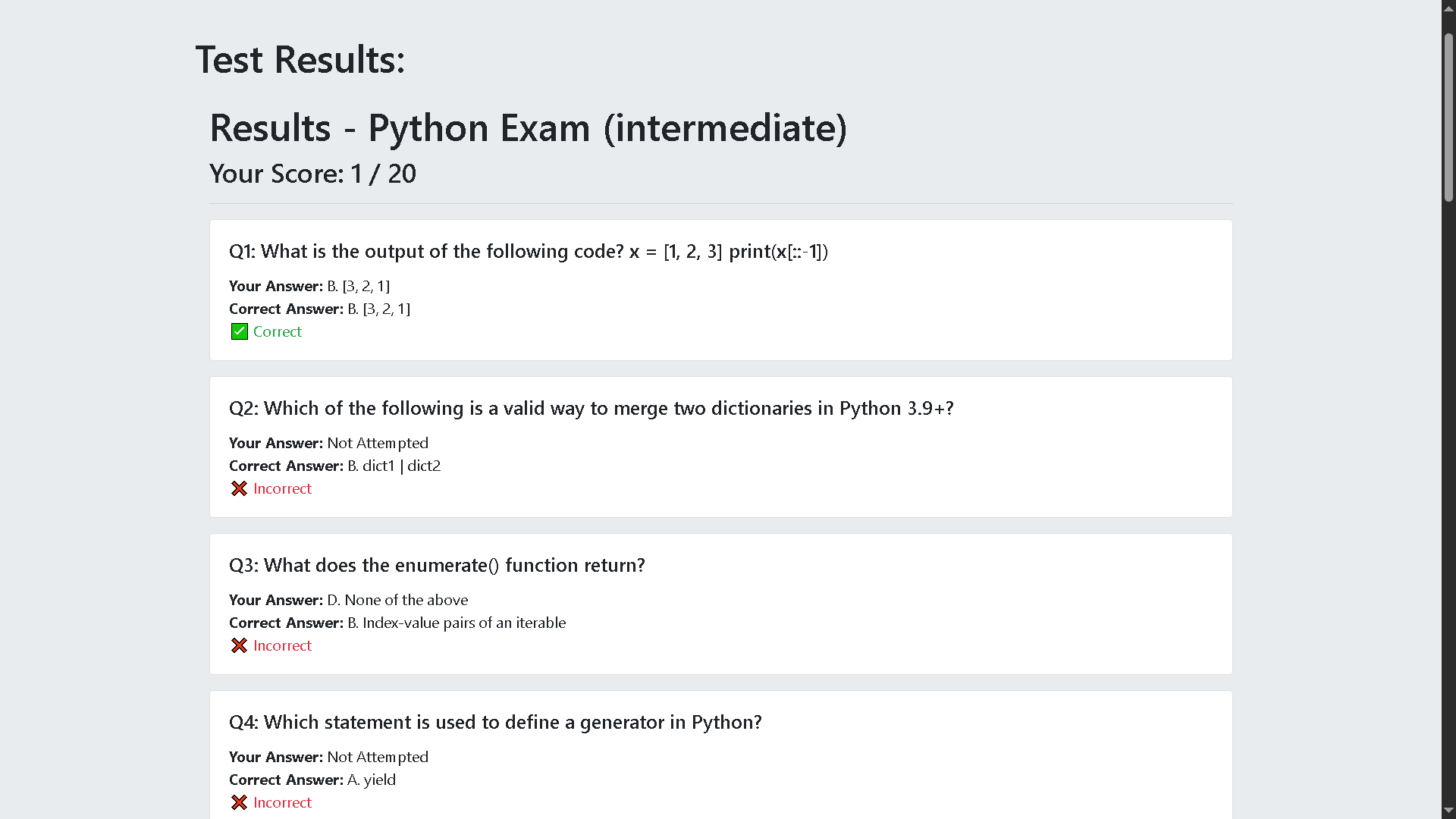Click the Q3 enumerate() question text

click(x=437, y=565)
